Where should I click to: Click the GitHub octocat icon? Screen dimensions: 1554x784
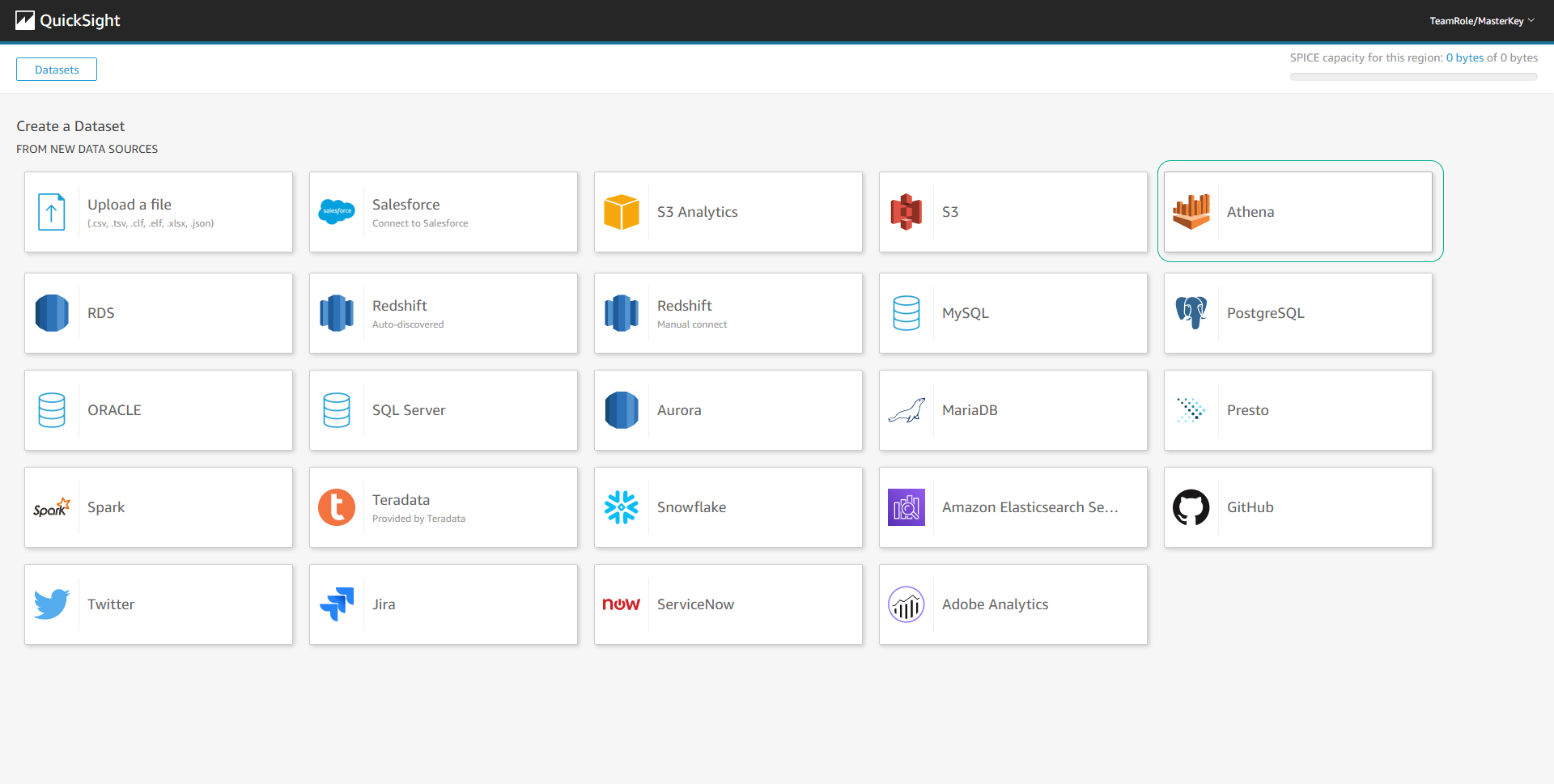click(1191, 507)
